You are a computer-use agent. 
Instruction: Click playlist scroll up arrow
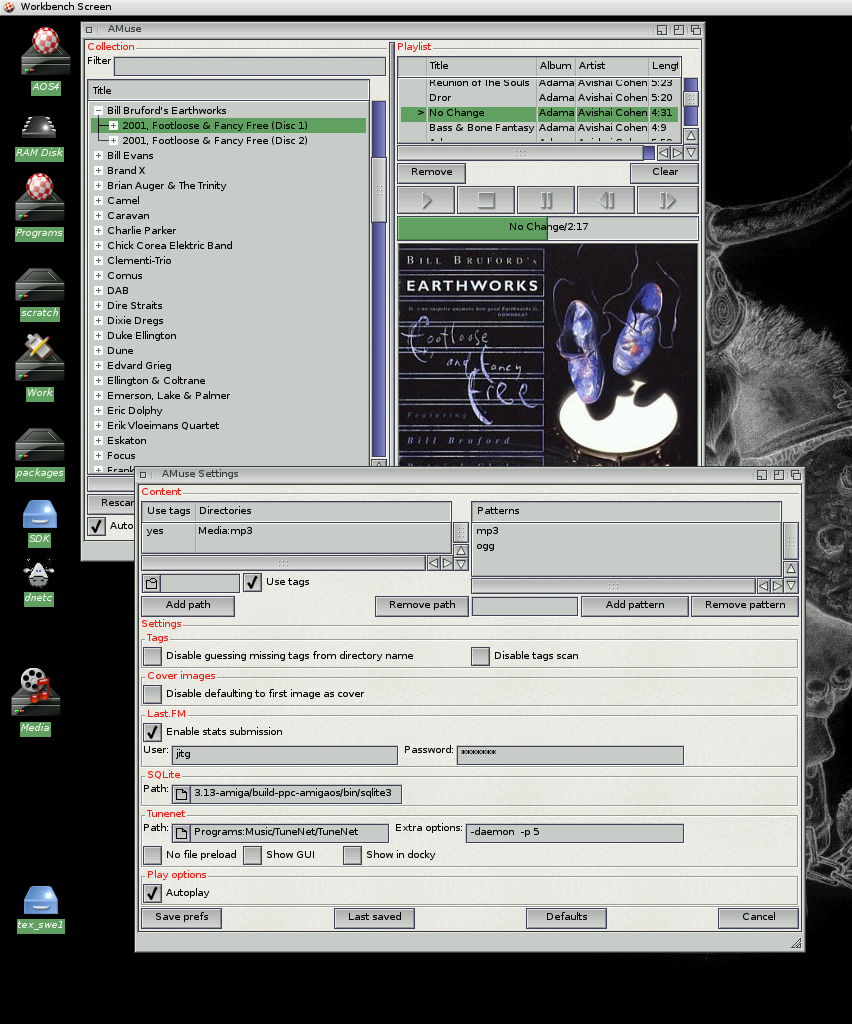(x=691, y=136)
